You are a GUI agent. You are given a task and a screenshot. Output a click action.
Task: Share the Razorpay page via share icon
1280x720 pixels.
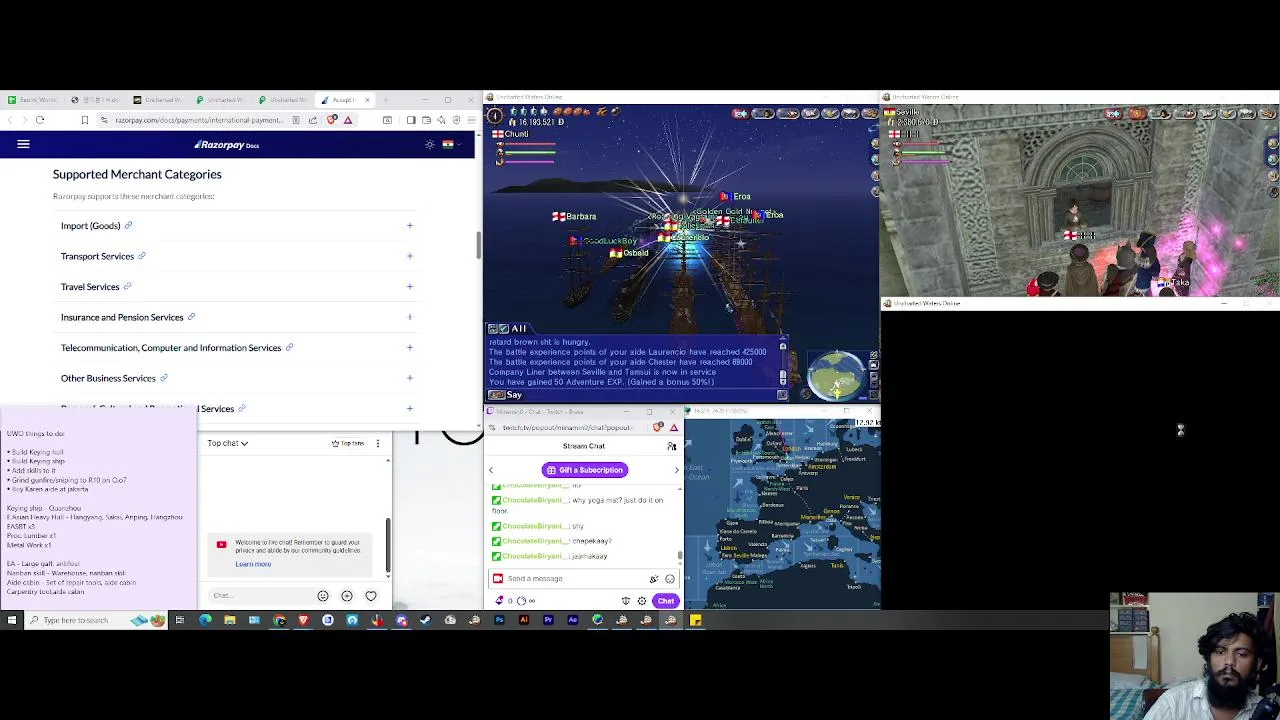pos(313,120)
